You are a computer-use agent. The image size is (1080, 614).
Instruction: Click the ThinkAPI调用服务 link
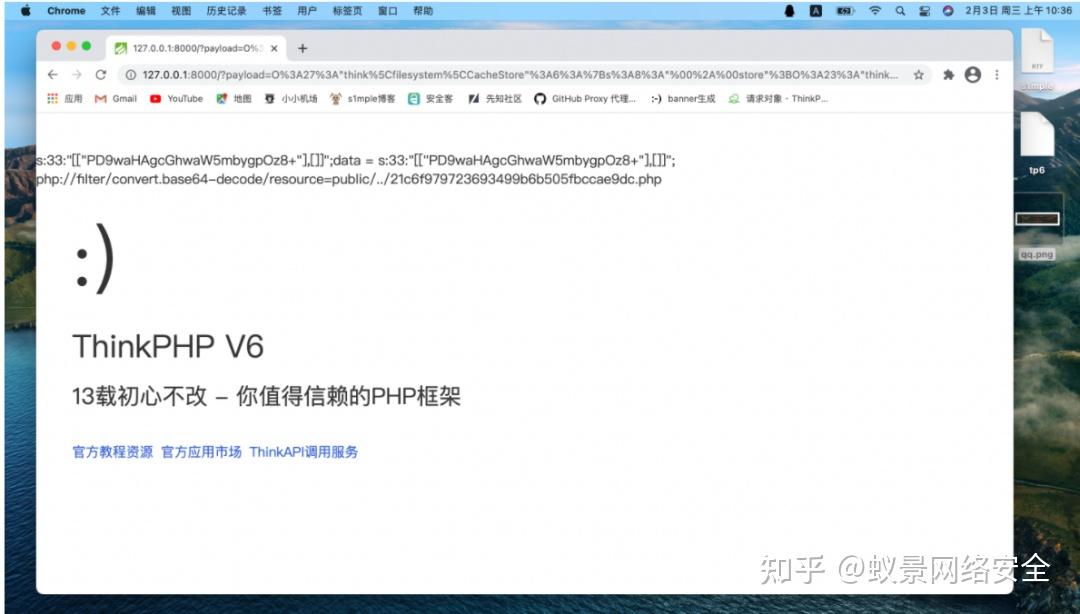coord(304,451)
